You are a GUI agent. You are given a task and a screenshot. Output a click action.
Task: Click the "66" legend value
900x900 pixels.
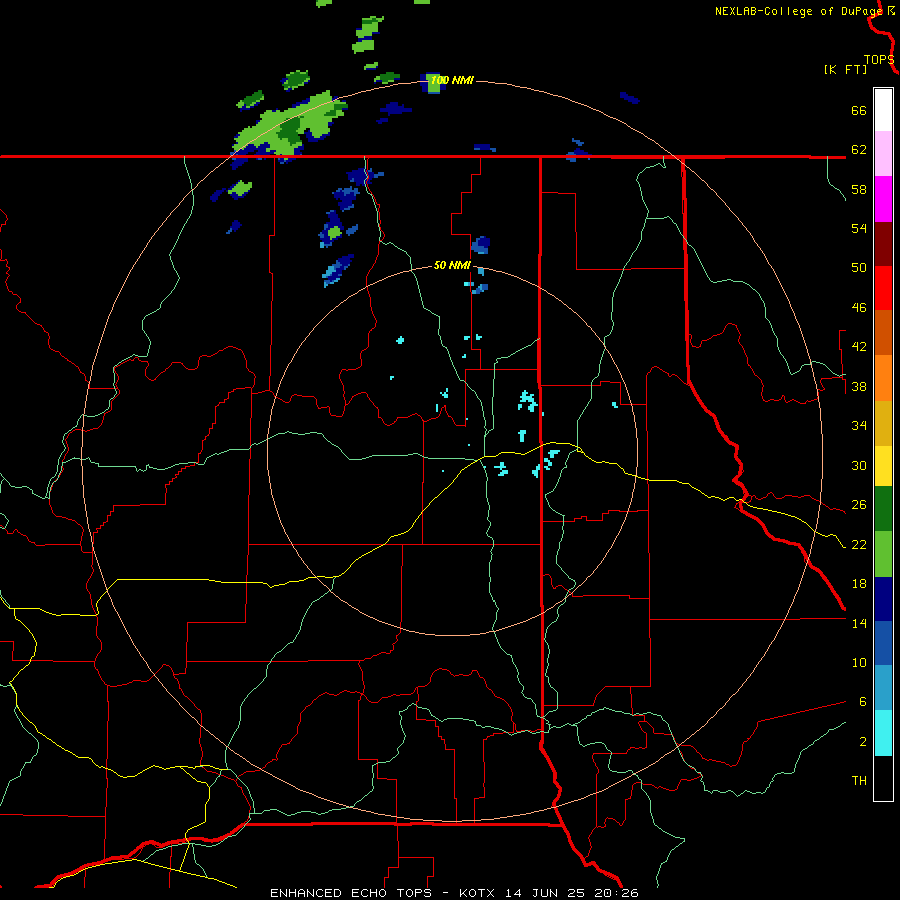[x=859, y=110]
